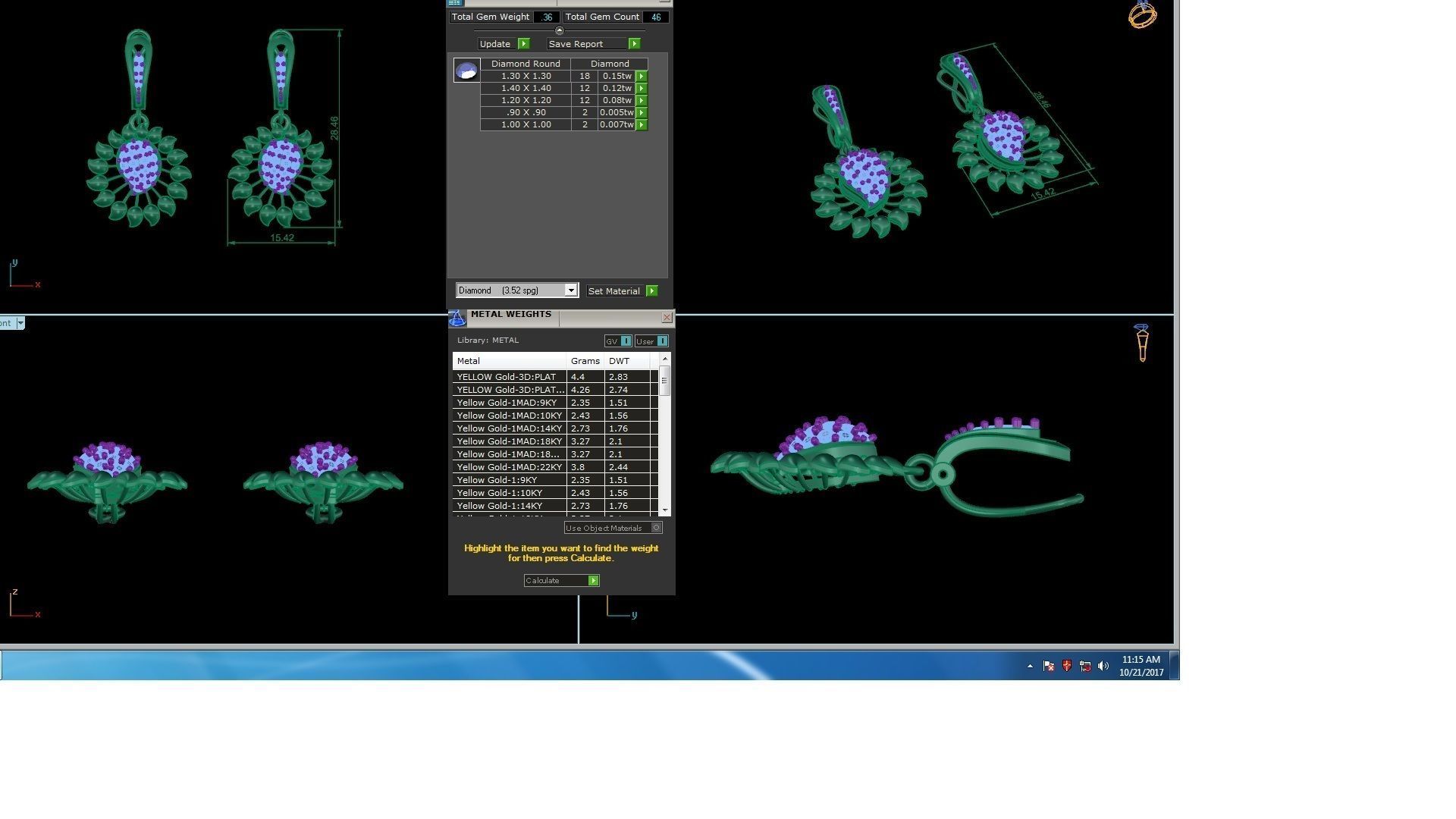Click green arrow for 1.30 X 1.30 row

[x=642, y=77]
